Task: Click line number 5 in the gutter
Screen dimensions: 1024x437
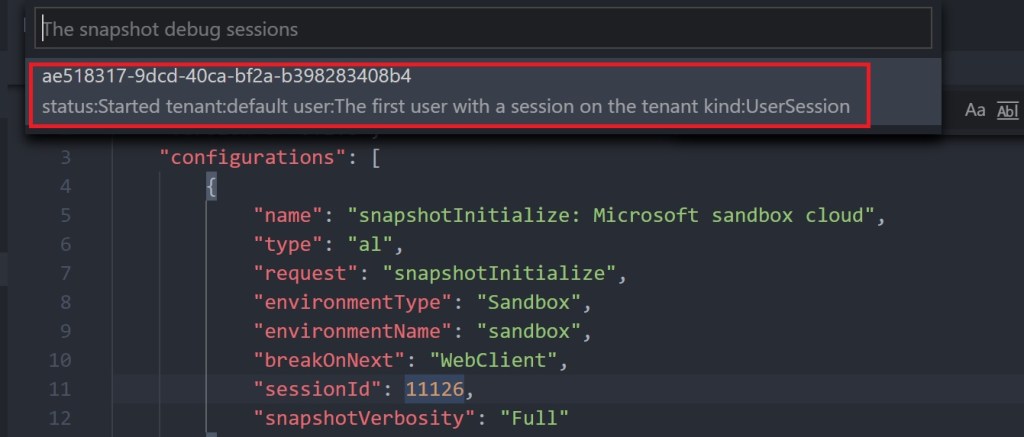Action: point(65,215)
